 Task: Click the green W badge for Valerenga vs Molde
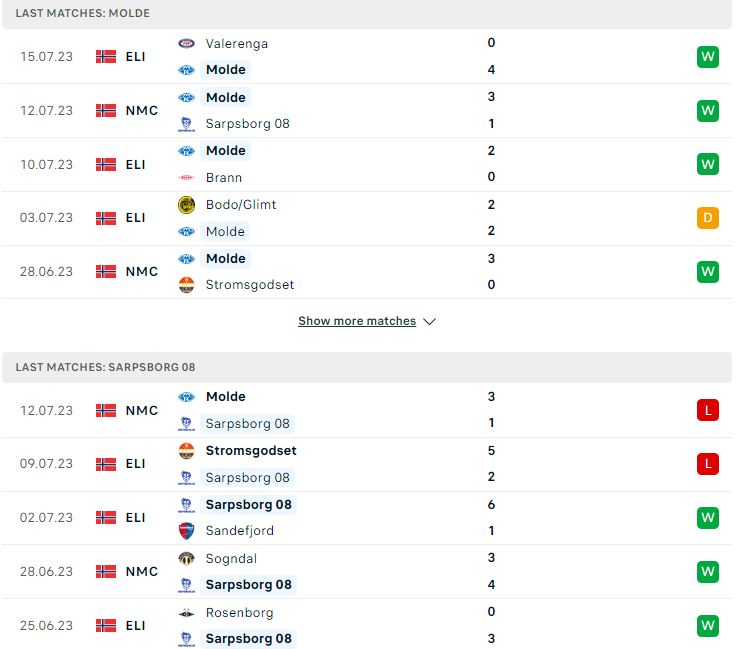(x=707, y=56)
